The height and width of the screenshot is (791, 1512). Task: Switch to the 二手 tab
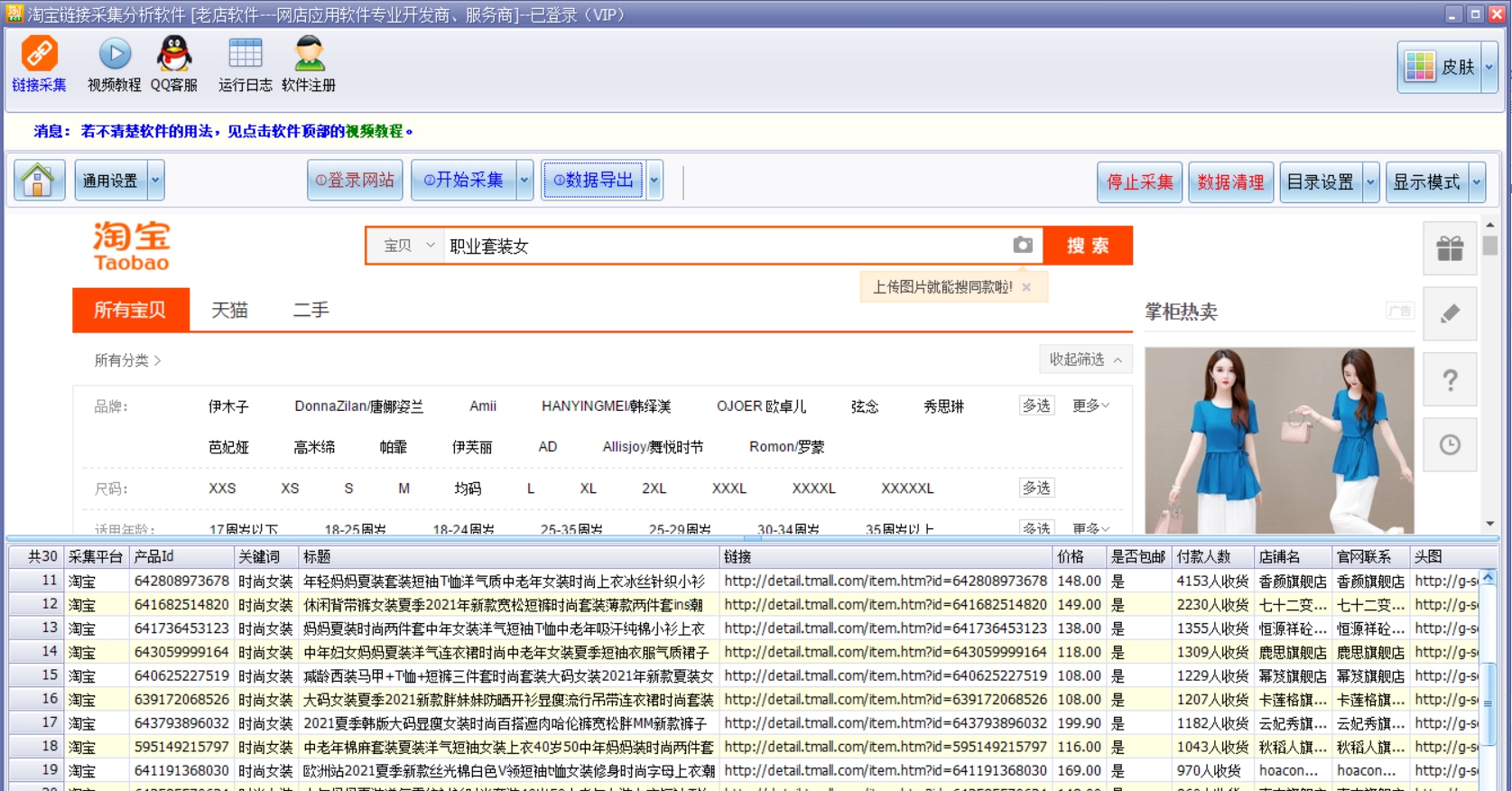311,311
